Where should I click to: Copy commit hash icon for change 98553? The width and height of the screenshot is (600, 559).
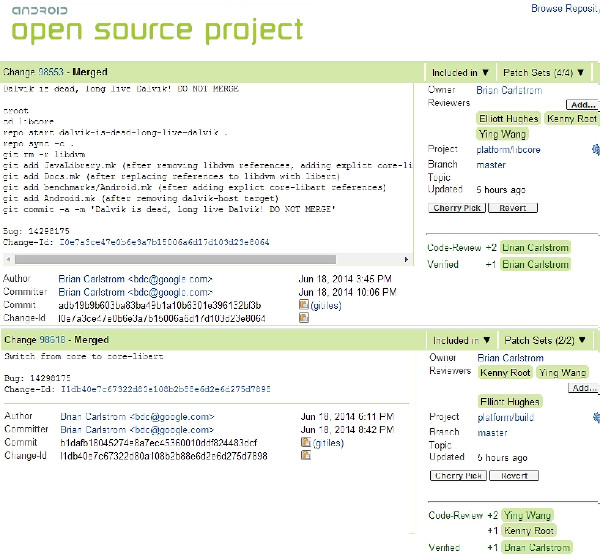point(304,305)
